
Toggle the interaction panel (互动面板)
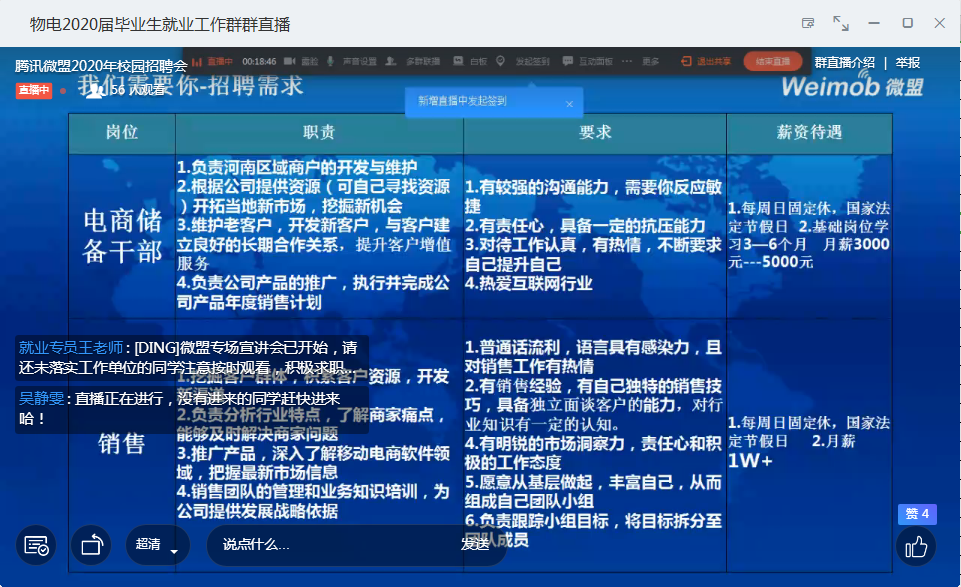pyautogui.click(x=586, y=62)
